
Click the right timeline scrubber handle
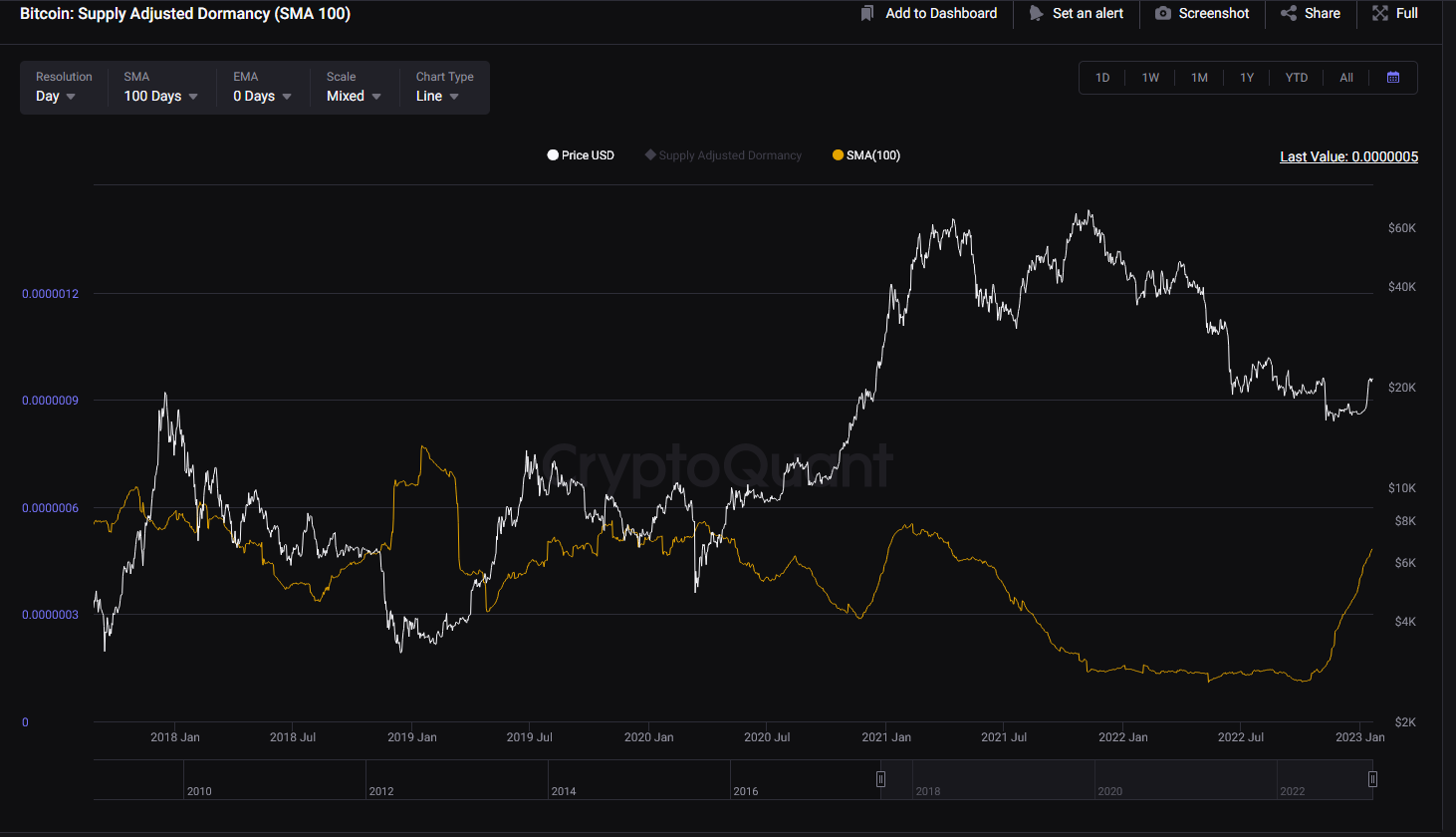(1371, 778)
